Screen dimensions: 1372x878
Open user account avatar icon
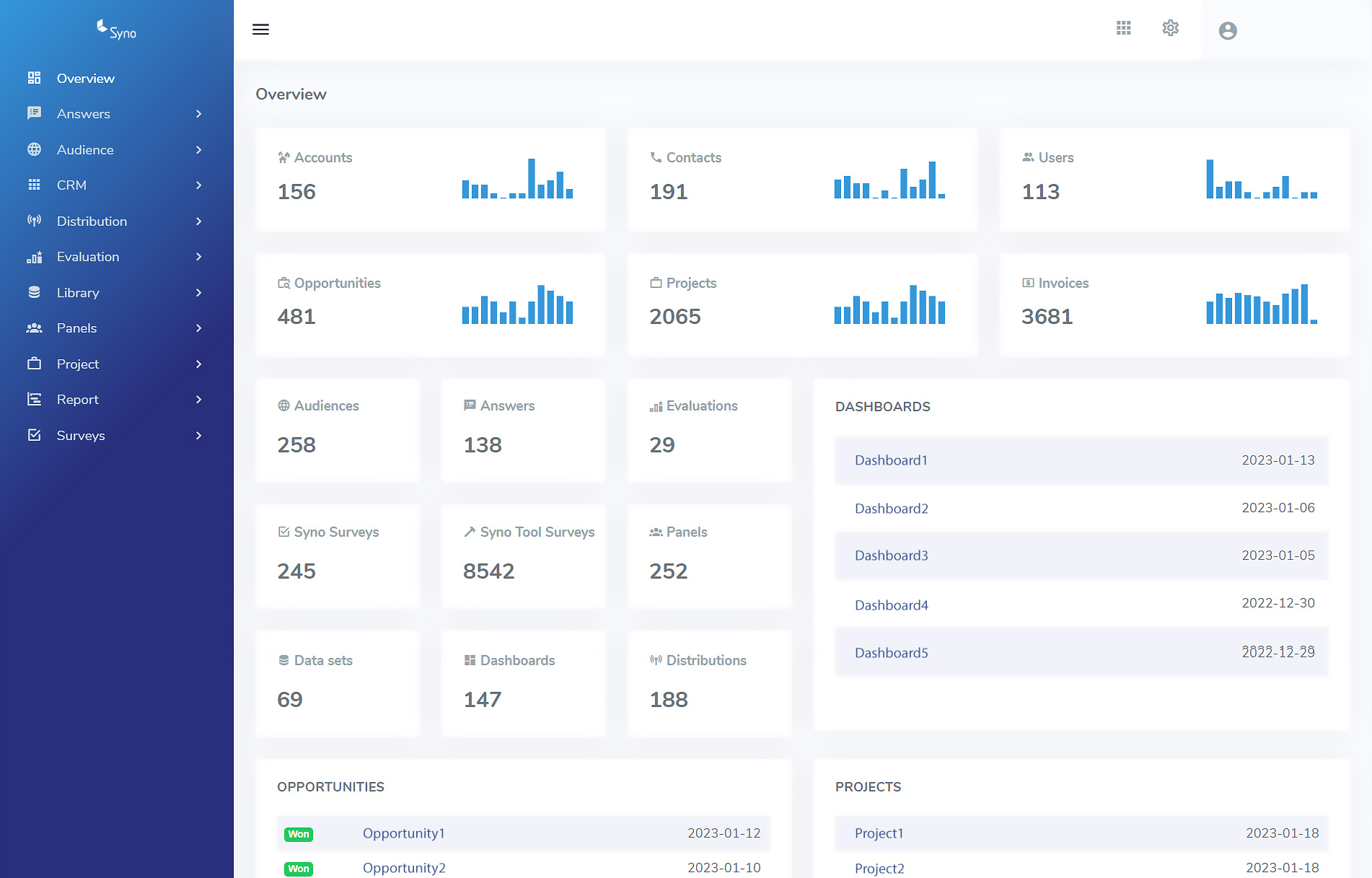coord(1228,30)
